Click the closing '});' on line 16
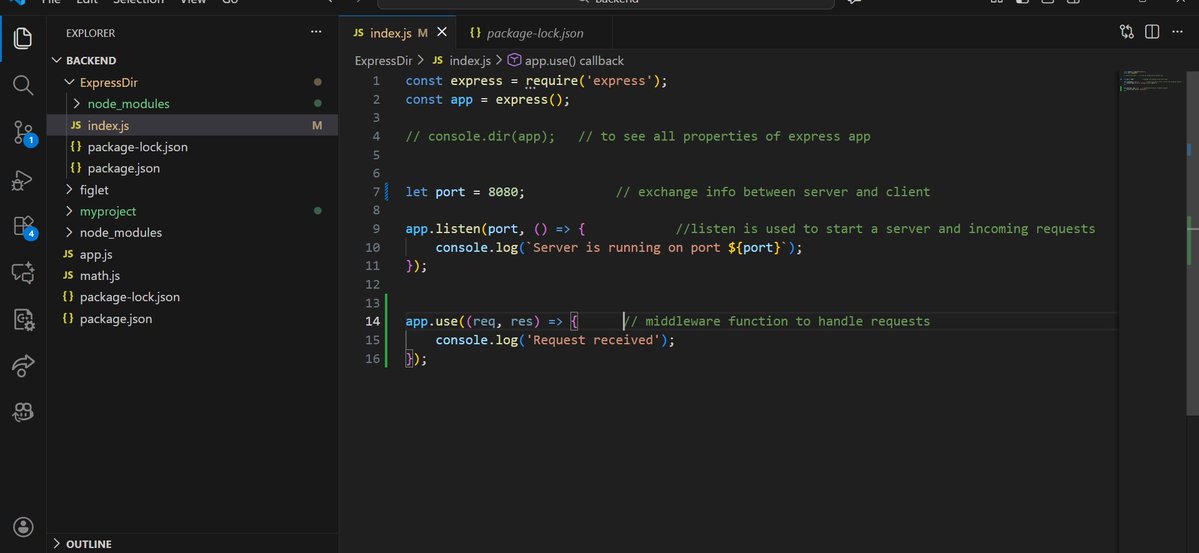The height and width of the screenshot is (553, 1199). 416,359
